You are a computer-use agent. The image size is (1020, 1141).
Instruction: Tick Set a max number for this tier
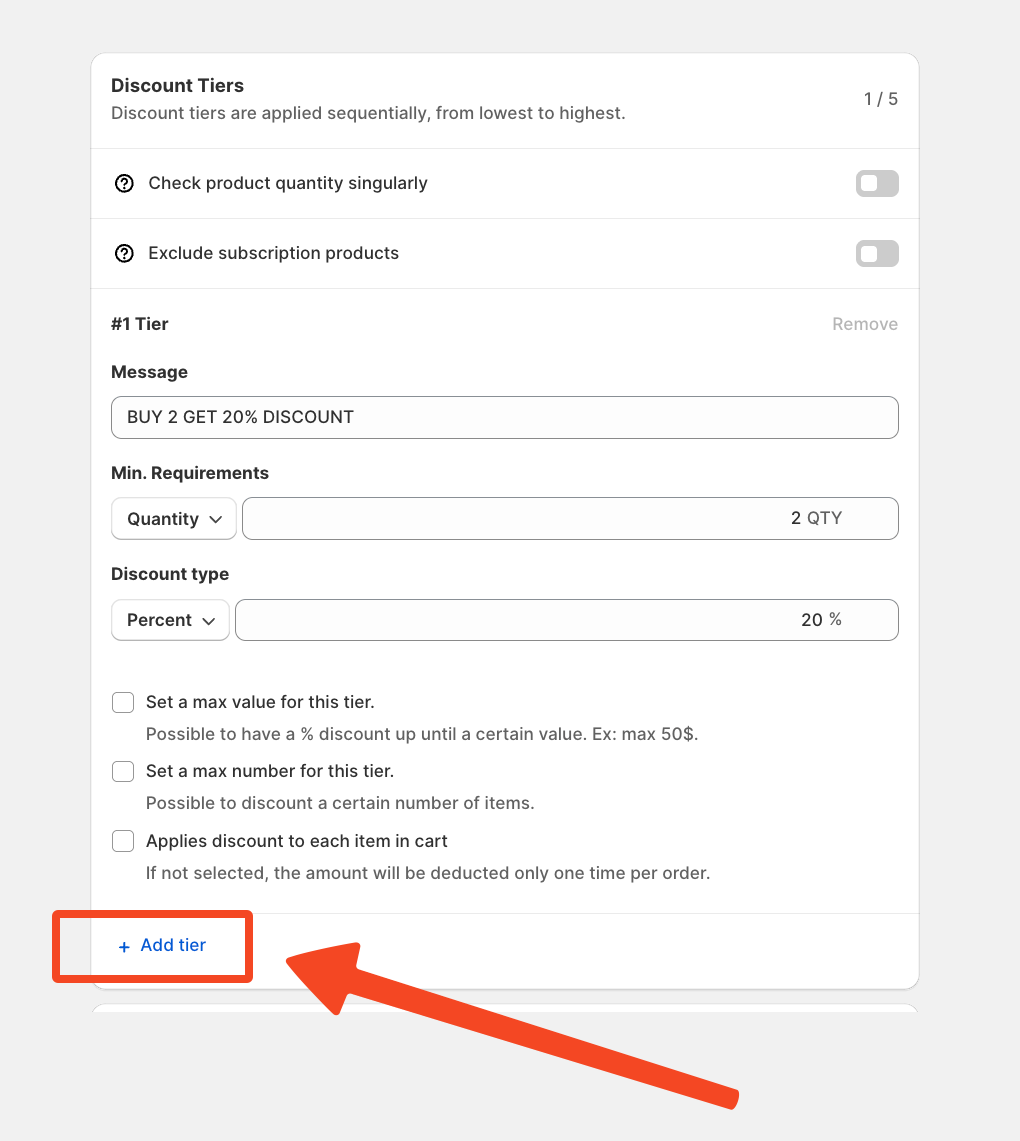[123, 772]
